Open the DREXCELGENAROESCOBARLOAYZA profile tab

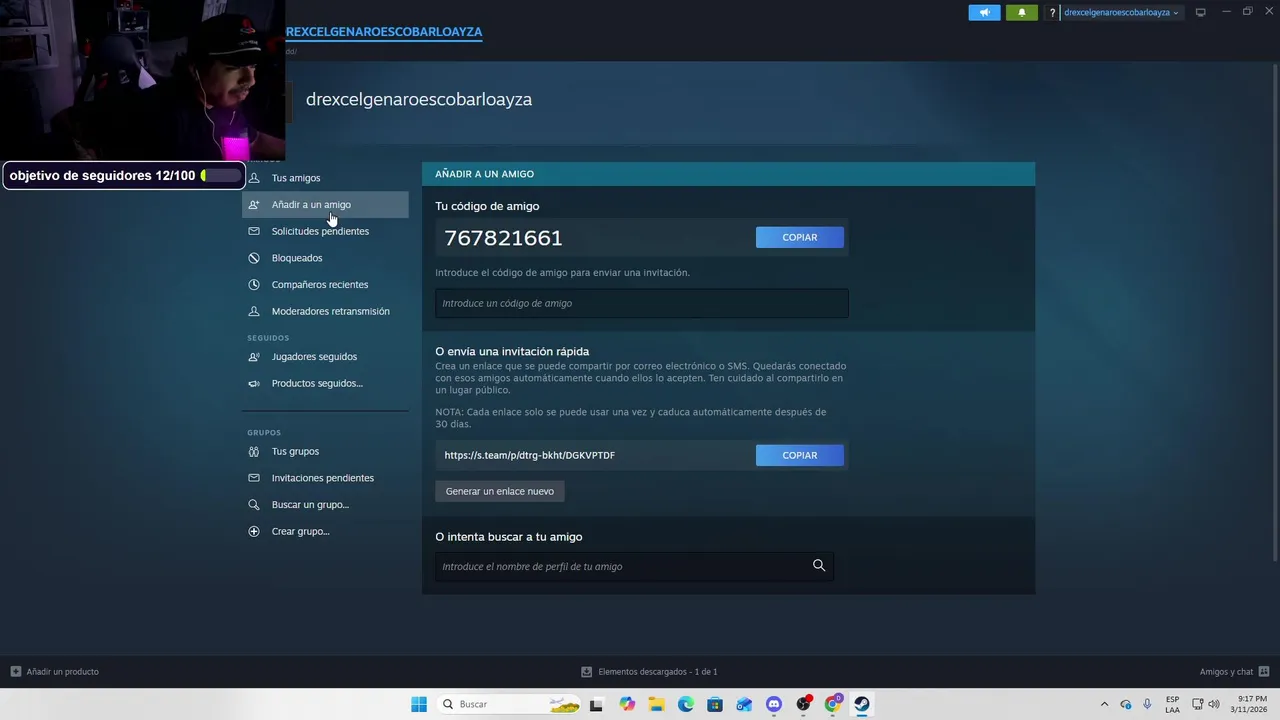coord(384,32)
